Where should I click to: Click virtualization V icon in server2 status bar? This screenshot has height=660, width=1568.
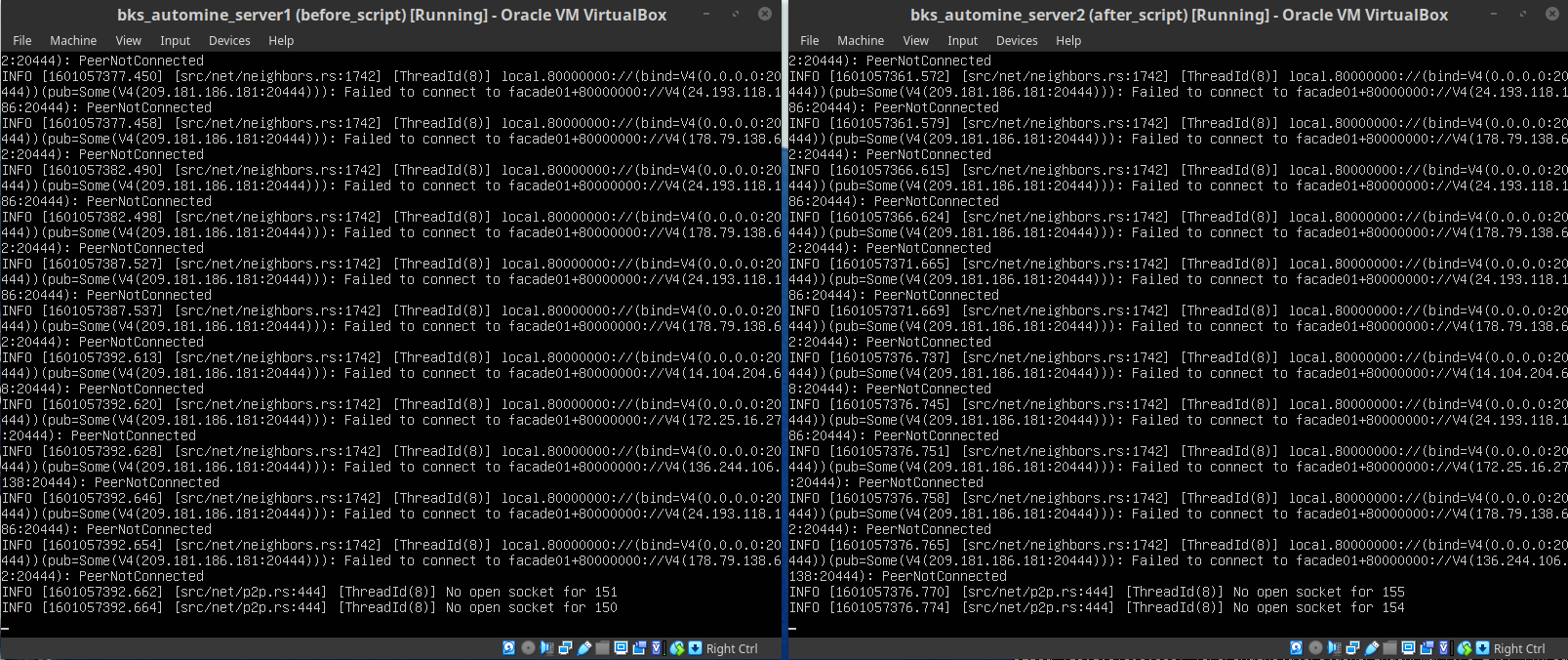[1444, 647]
